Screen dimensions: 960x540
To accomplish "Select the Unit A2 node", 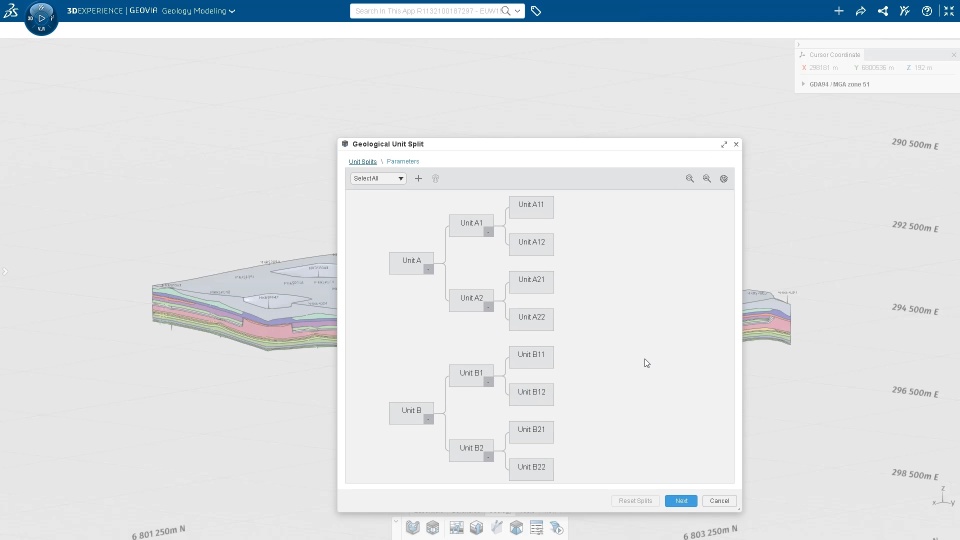I will (x=471, y=300).
